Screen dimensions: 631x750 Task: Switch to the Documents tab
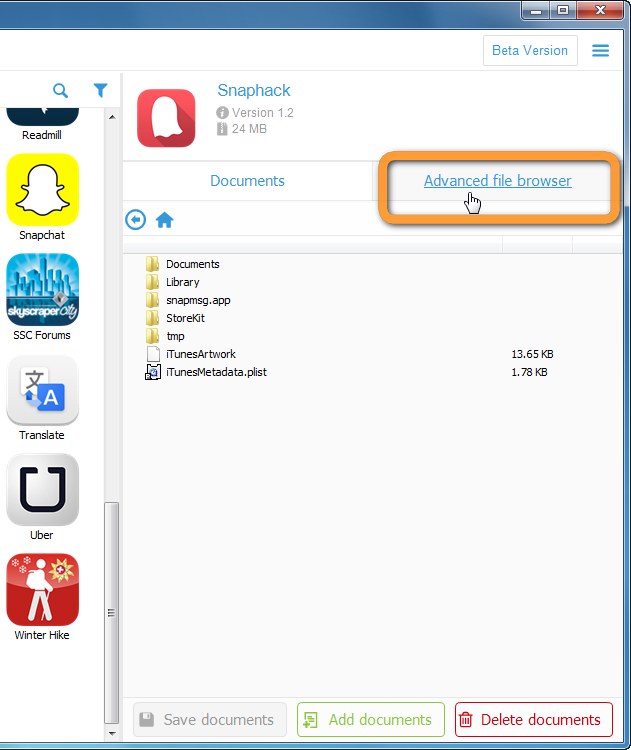(247, 181)
